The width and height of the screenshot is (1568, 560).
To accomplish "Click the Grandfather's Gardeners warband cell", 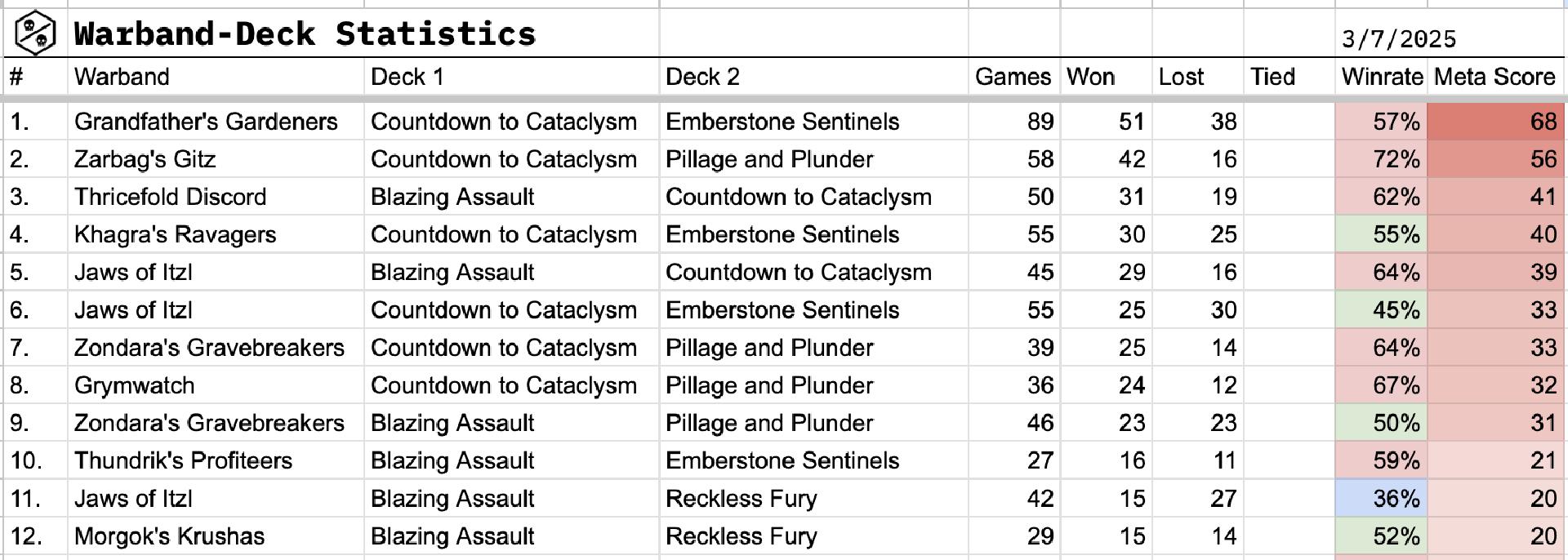I will [216, 122].
